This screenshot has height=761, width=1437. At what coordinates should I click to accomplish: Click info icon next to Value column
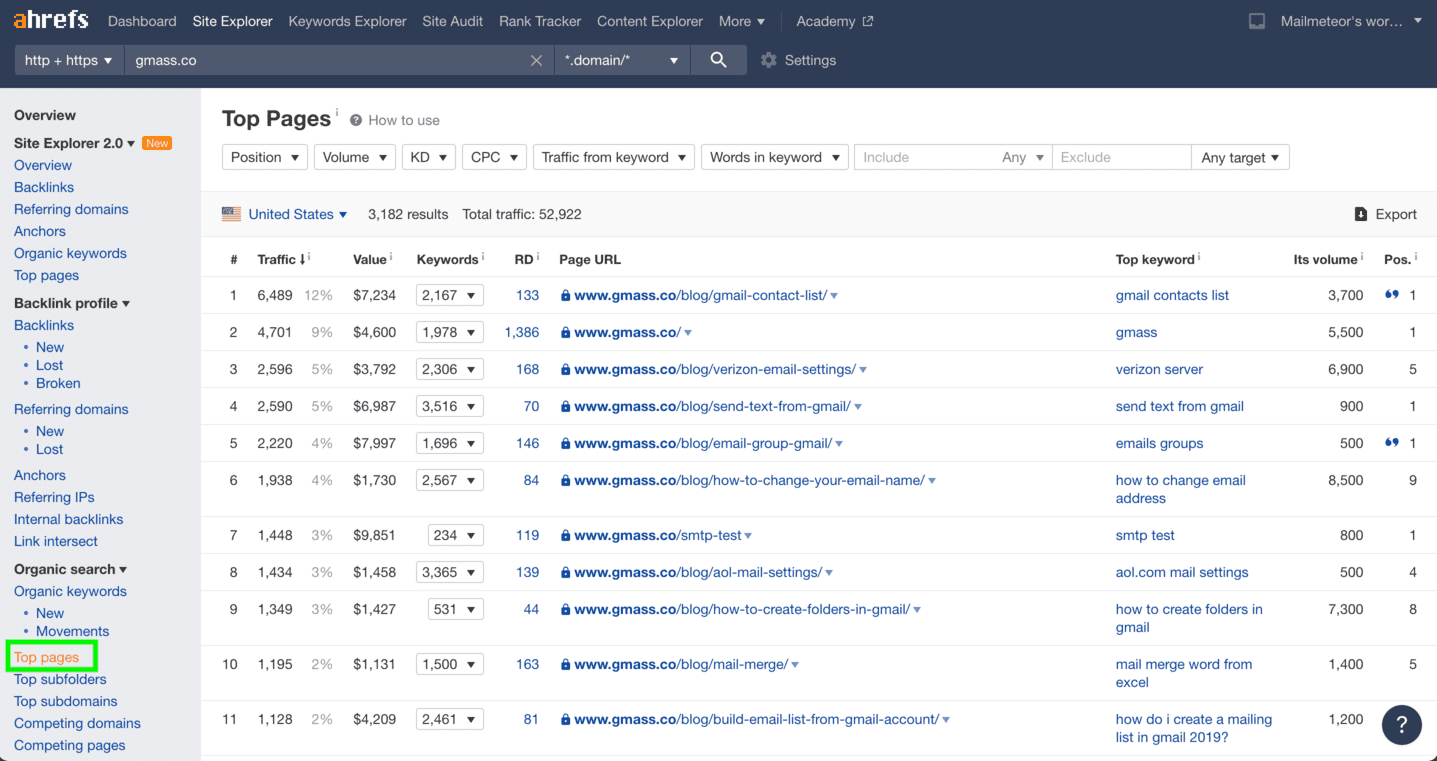[391, 256]
